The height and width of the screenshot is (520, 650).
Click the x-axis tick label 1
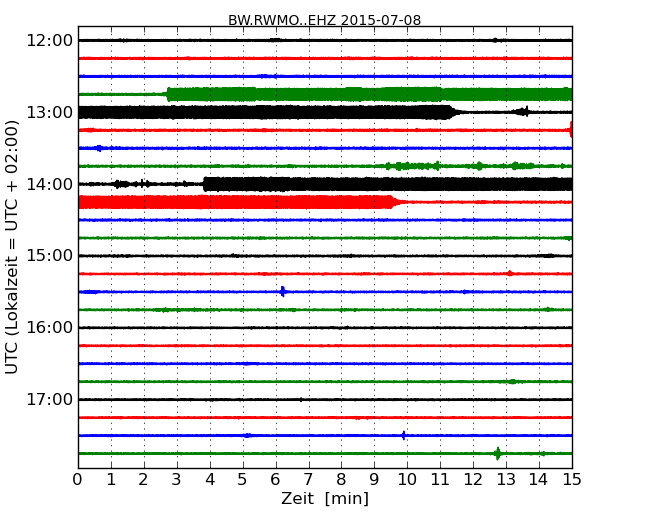111,479
